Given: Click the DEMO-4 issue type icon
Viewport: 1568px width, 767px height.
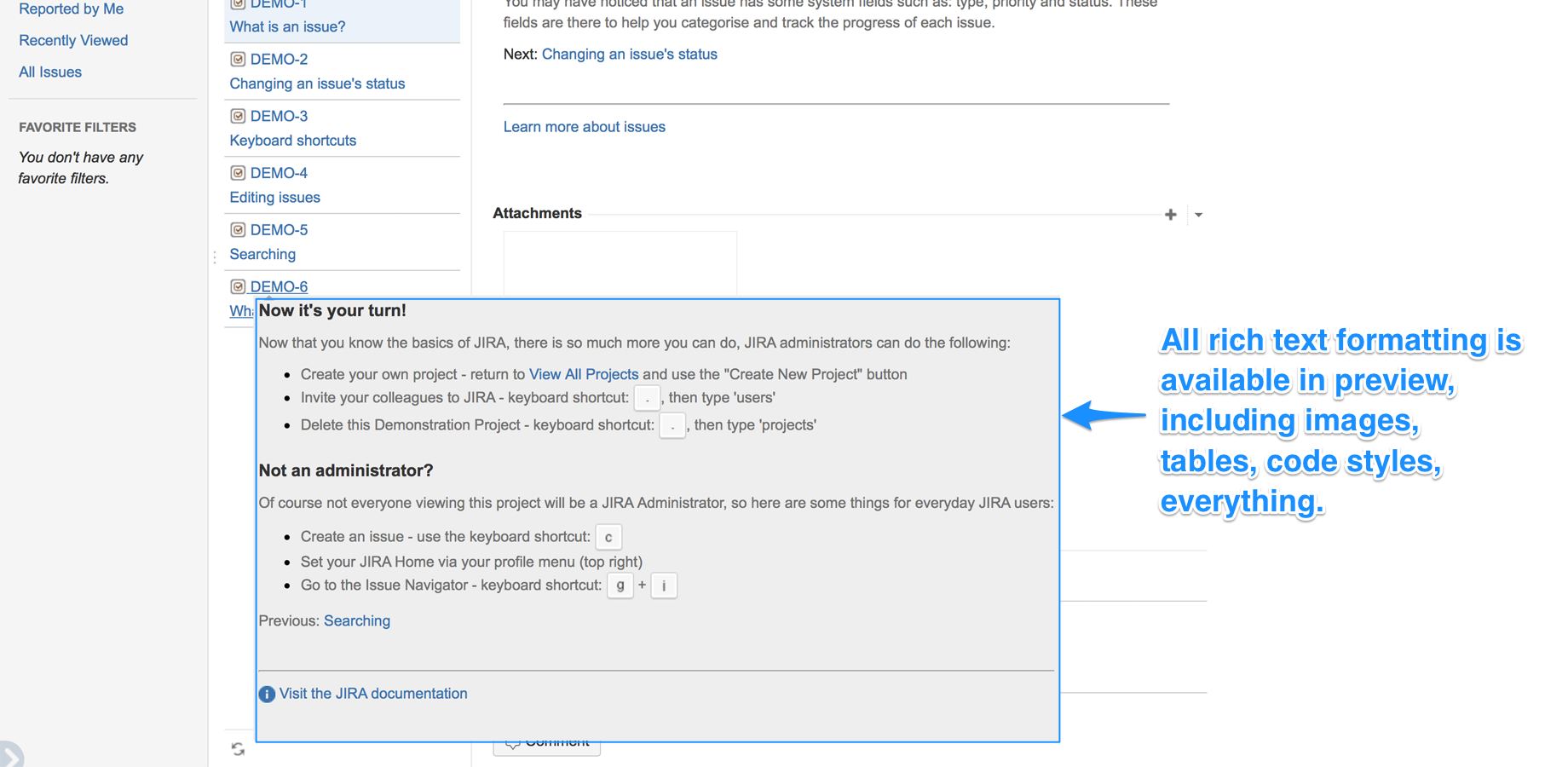Looking at the screenshot, I should pos(238,173).
